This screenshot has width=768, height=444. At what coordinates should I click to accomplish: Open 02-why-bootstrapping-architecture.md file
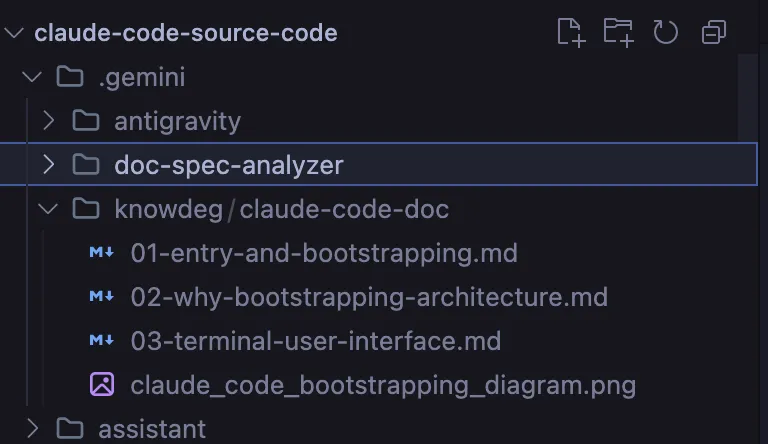(369, 297)
